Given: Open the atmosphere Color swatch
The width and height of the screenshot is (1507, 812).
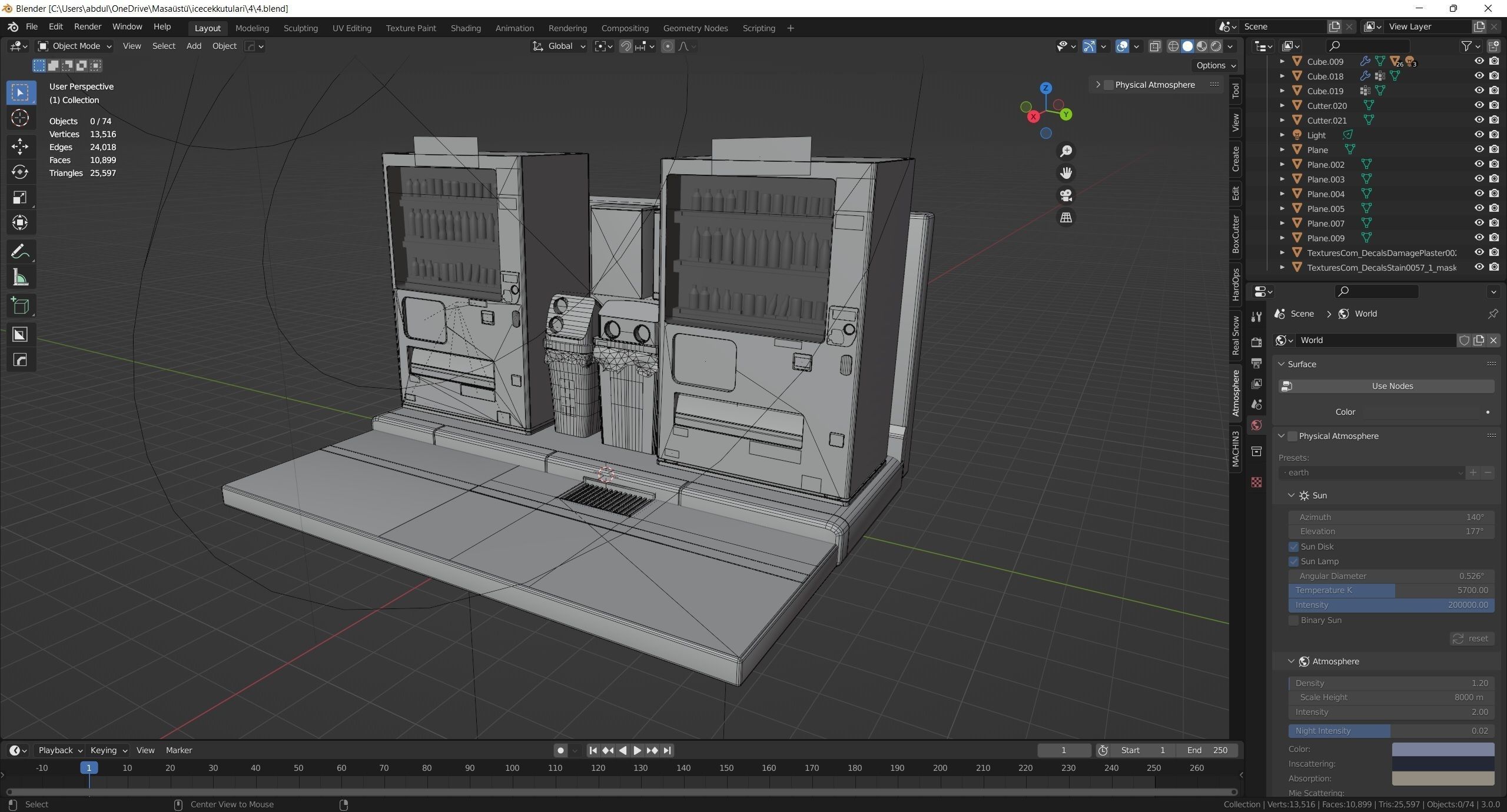Looking at the screenshot, I should 1443,749.
